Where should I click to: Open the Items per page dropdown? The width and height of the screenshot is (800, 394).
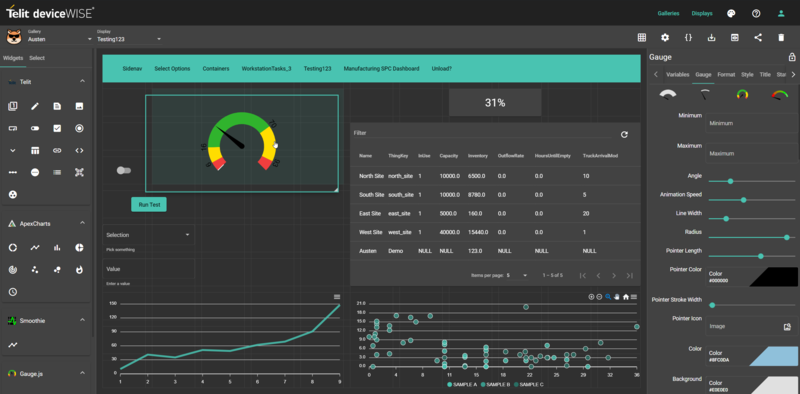[x=517, y=276]
